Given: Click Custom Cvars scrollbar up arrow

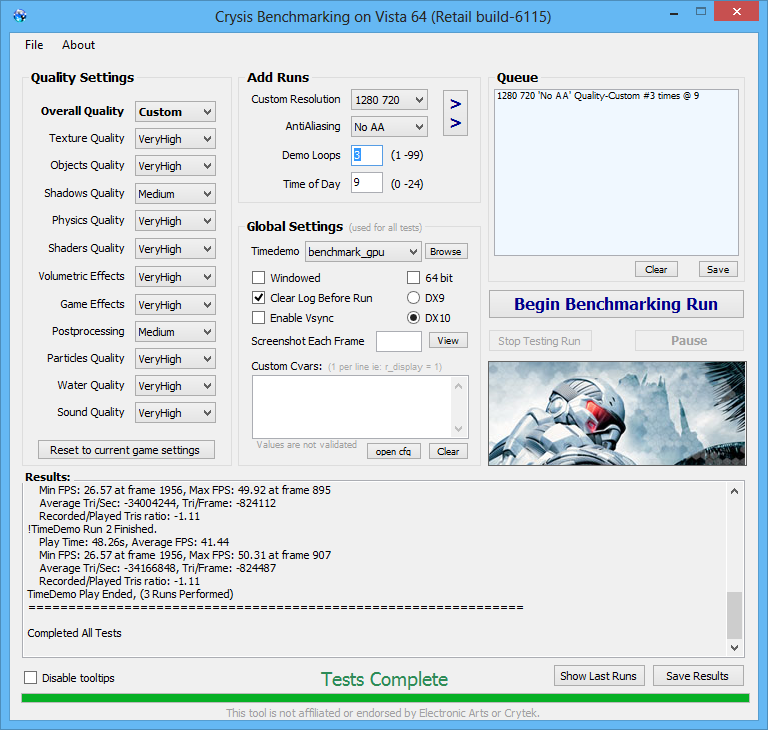Looking at the screenshot, I should click(458, 386).
